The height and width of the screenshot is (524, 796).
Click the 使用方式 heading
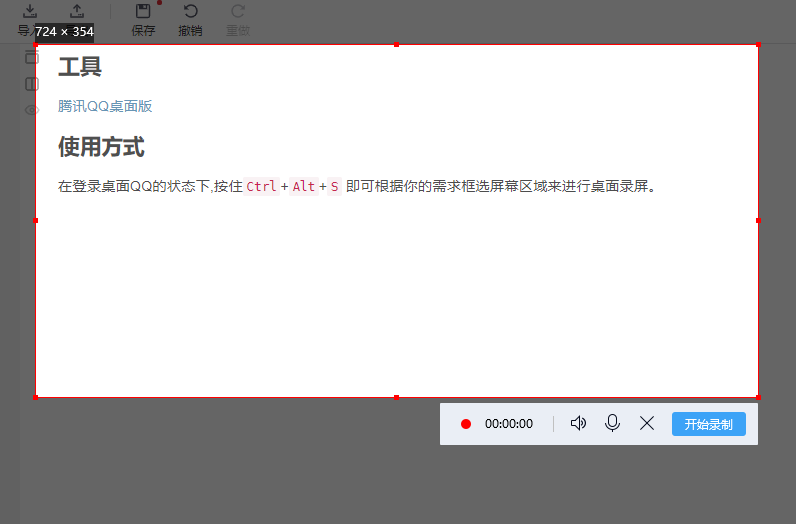tap(102, 147)
